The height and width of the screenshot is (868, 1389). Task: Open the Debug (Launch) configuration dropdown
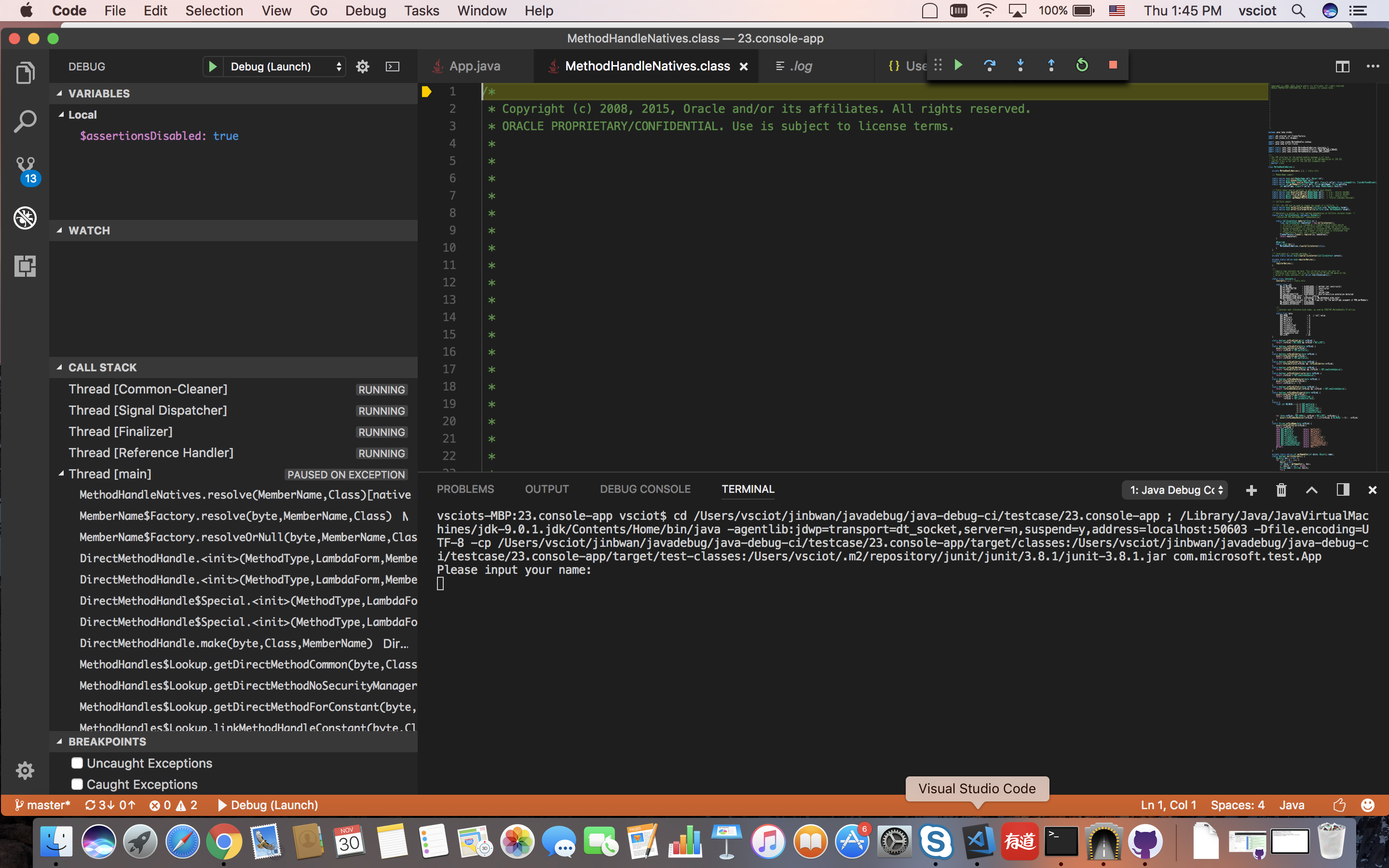coord(285,67)
